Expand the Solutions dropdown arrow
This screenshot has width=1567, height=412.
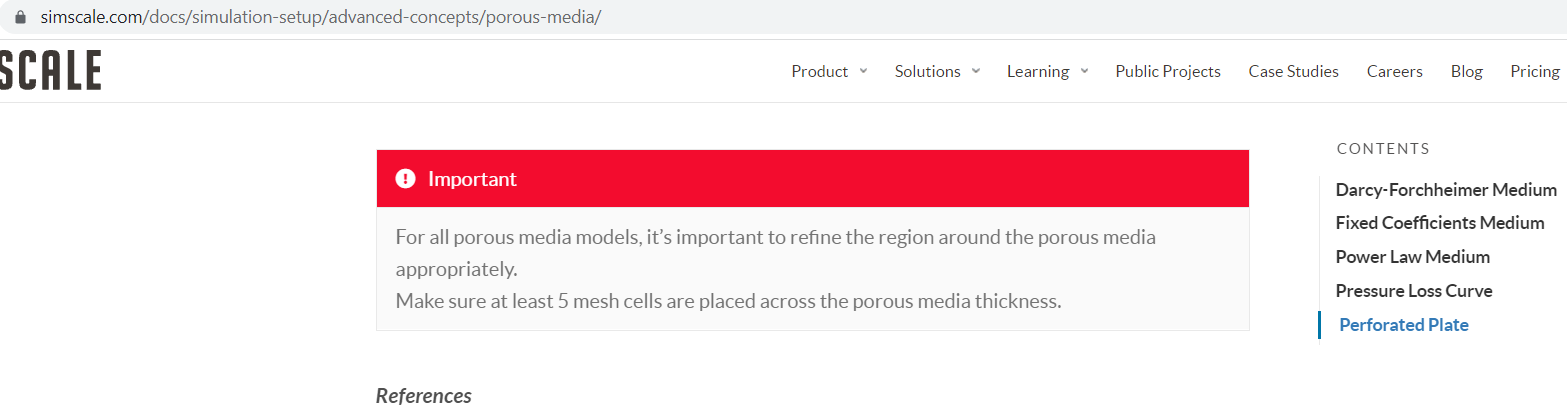(x=976, y=71)
